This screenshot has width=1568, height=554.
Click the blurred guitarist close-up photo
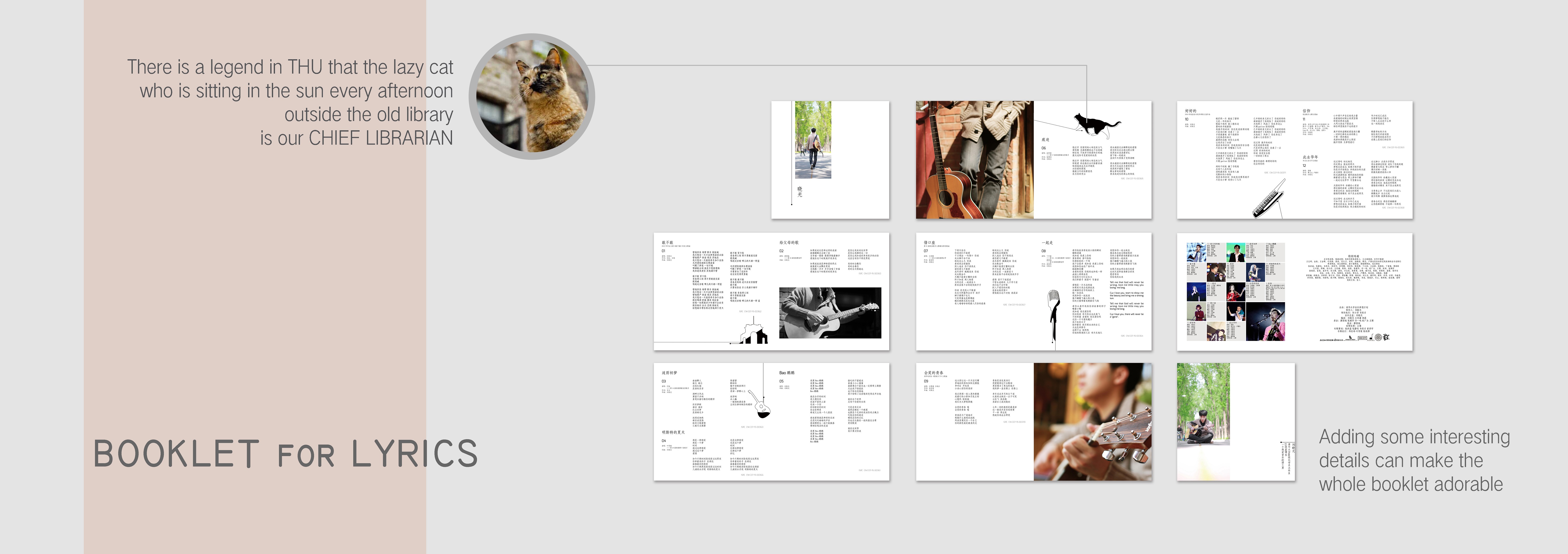point(1092,421)
